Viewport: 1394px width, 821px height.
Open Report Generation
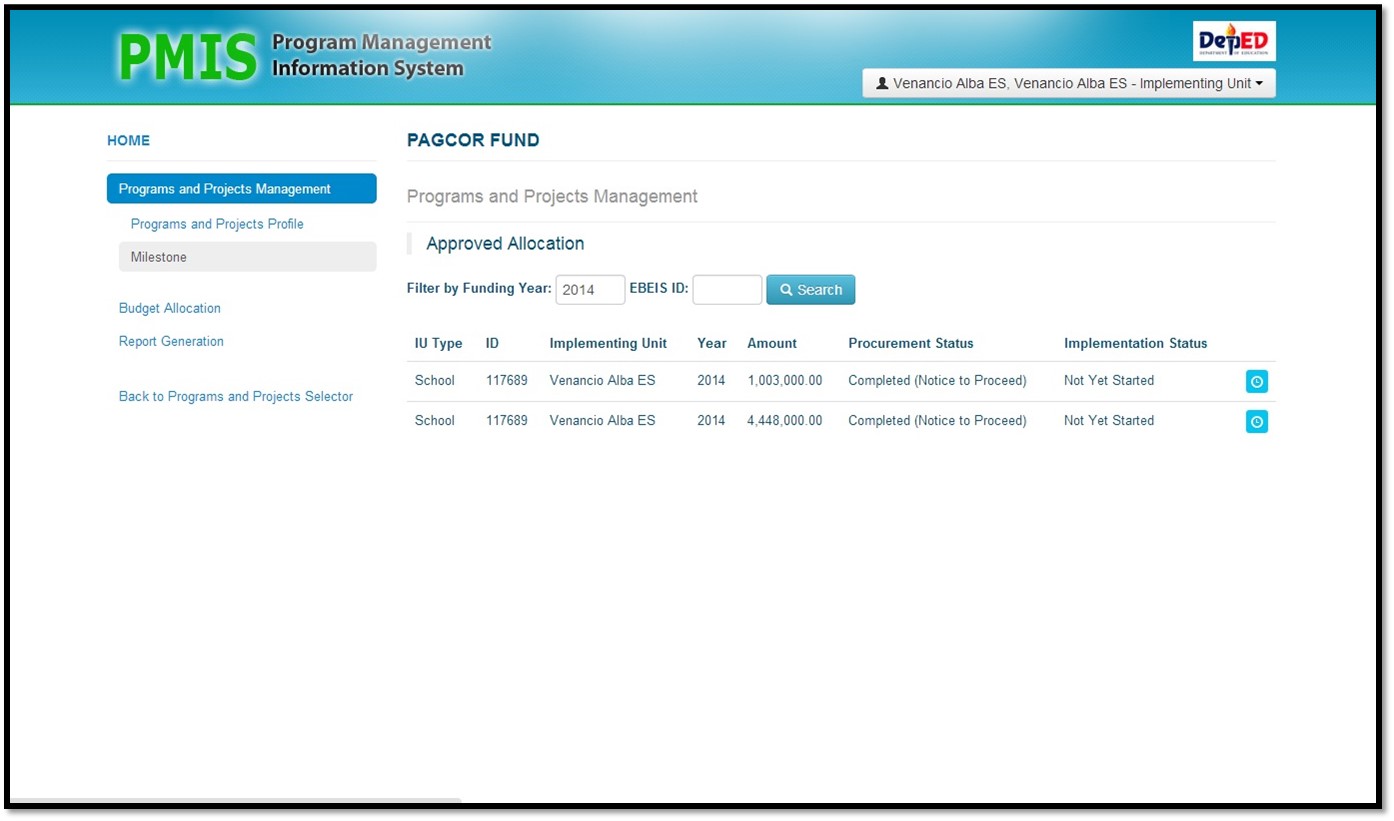pyautogui.click(x=171, y=341)
